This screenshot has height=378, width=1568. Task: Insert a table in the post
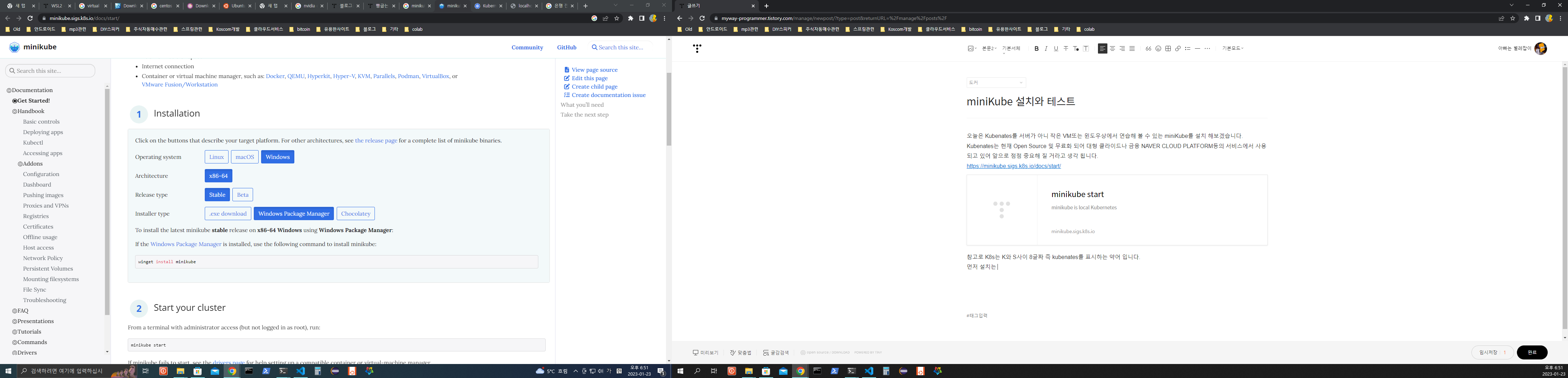1168,49
